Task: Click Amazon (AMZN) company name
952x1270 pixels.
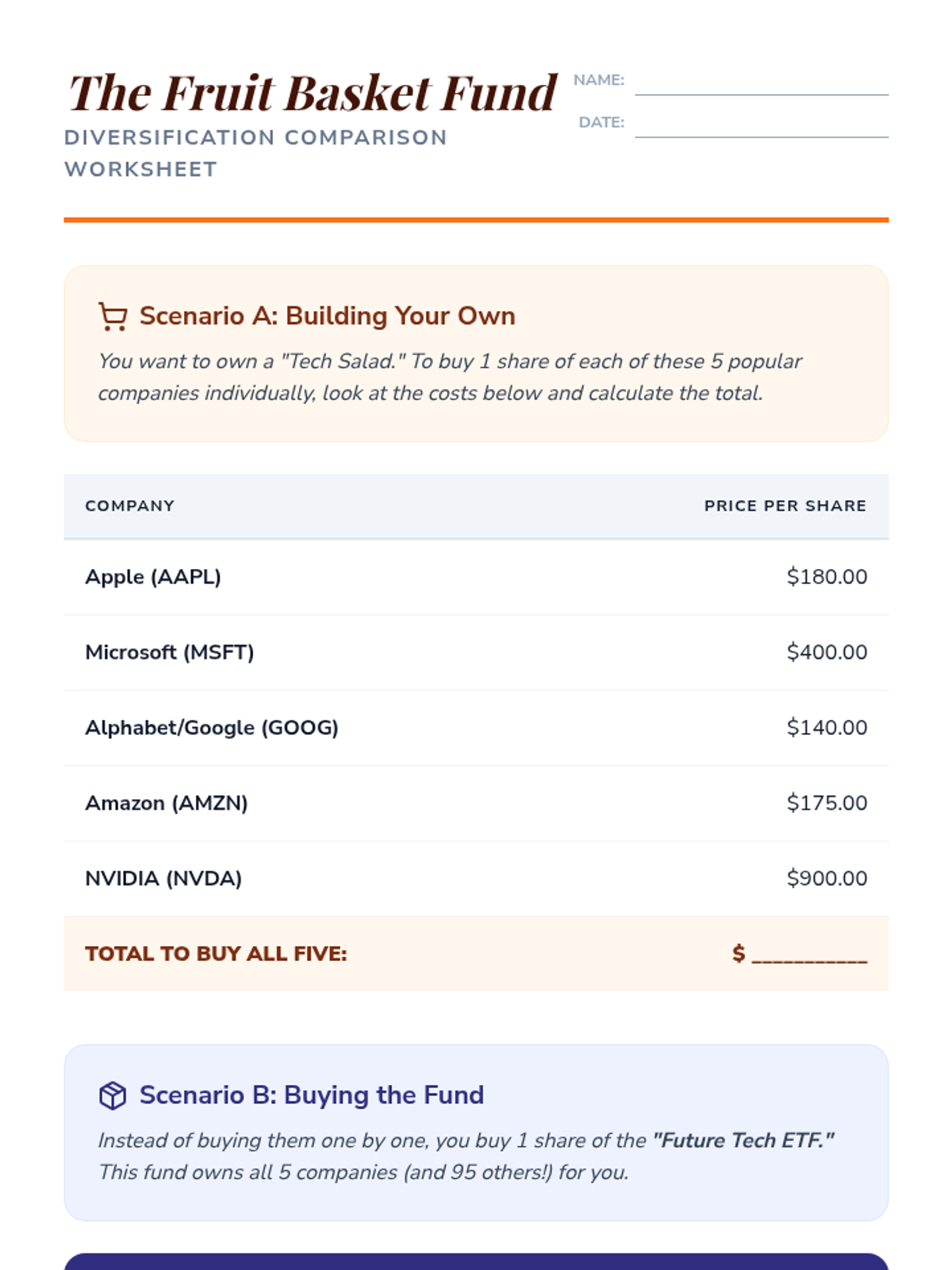Action: pos(167,803)
